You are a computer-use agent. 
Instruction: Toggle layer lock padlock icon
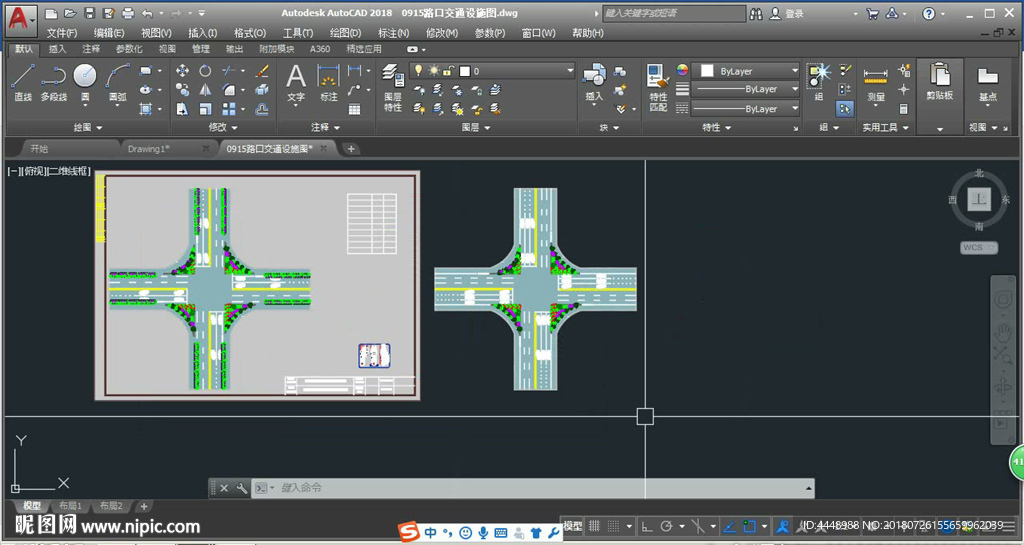pos(449,70)
